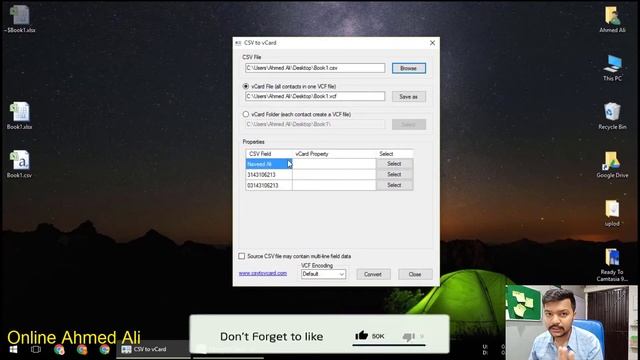This screenshot has width=640, height=360.
Task: Select the Google Drive desktop shortcut
Action: [612, 164]
